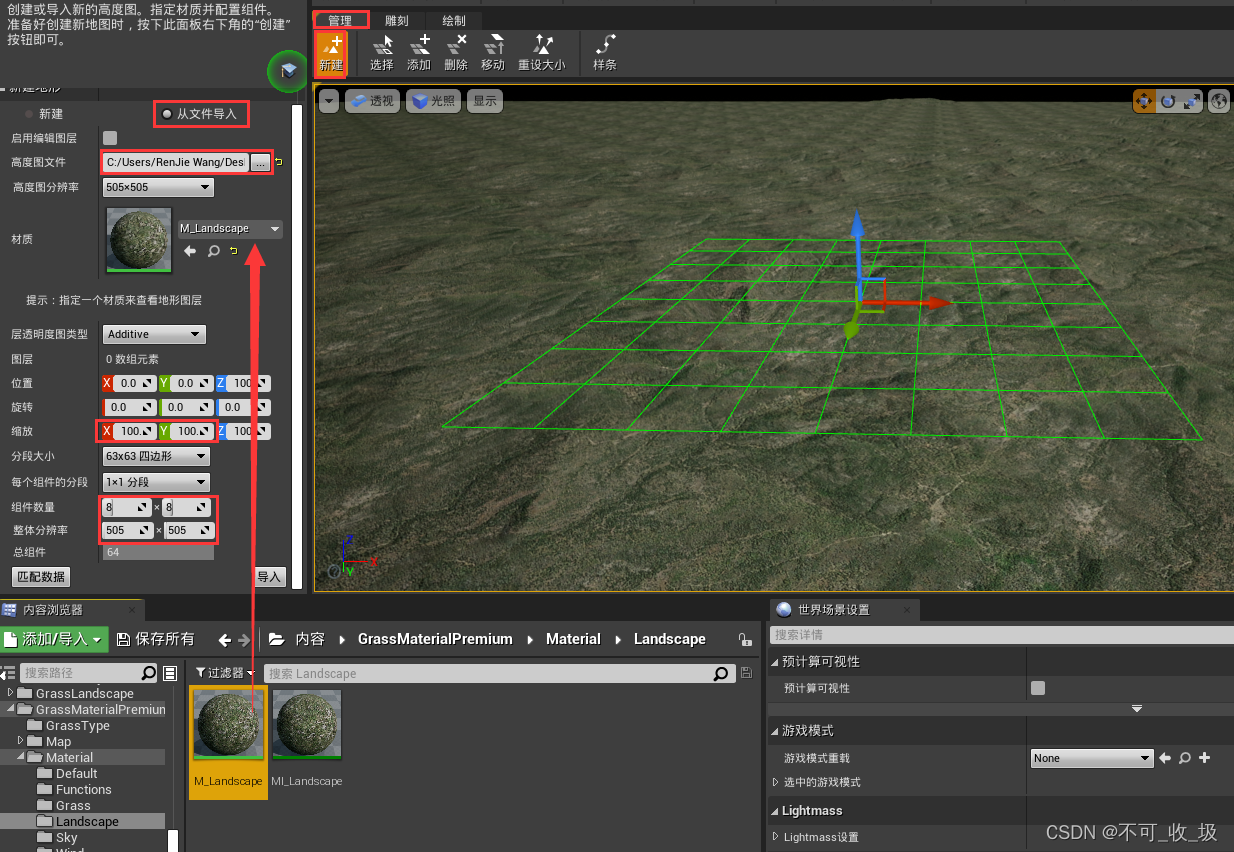
Task: Select the 新建 landscape tool icon
Action: tap(331, 54)
